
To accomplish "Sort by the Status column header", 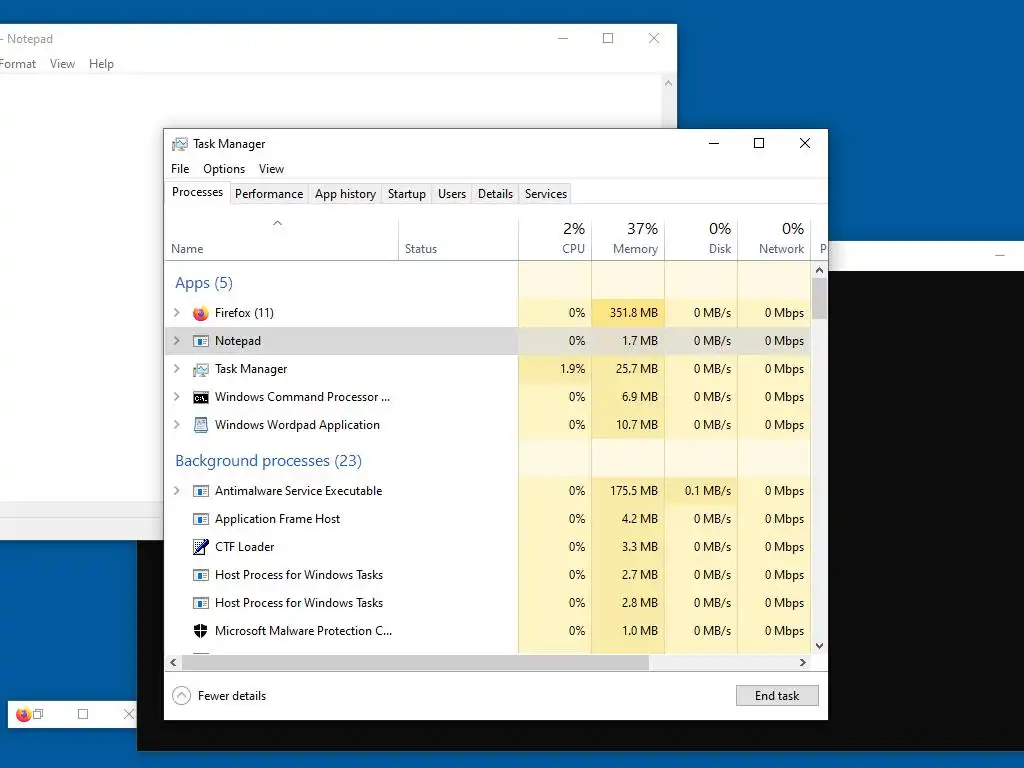I will click(458, 240).
